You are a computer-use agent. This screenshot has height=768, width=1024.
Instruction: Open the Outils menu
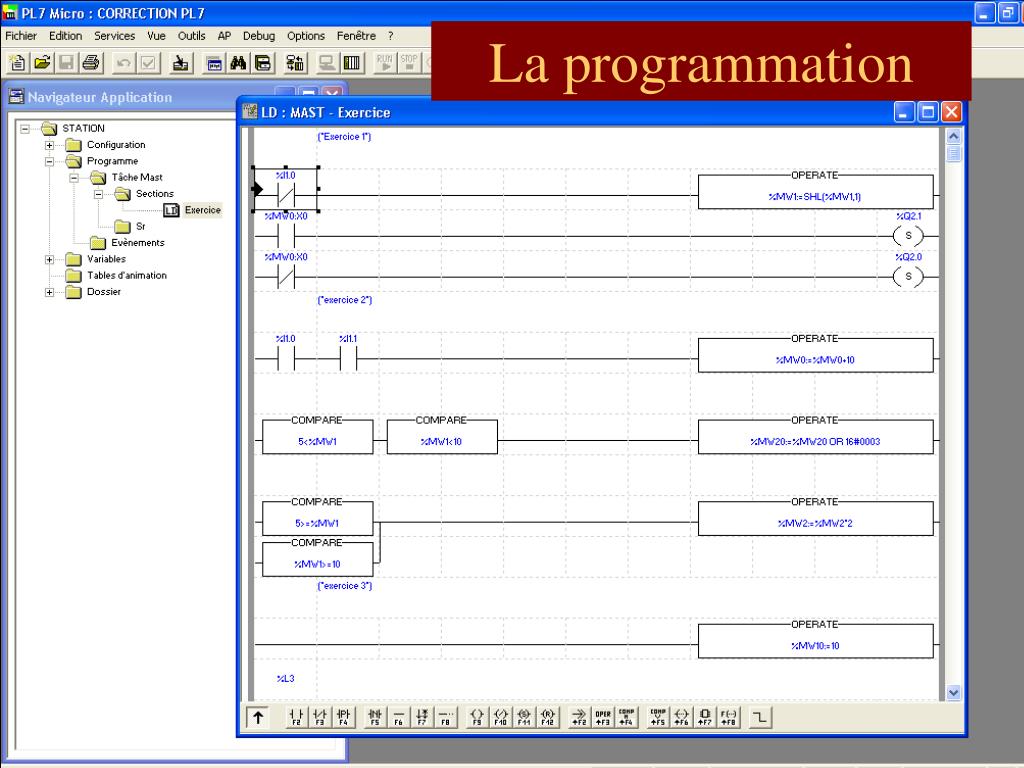click(x=191, y=36)
